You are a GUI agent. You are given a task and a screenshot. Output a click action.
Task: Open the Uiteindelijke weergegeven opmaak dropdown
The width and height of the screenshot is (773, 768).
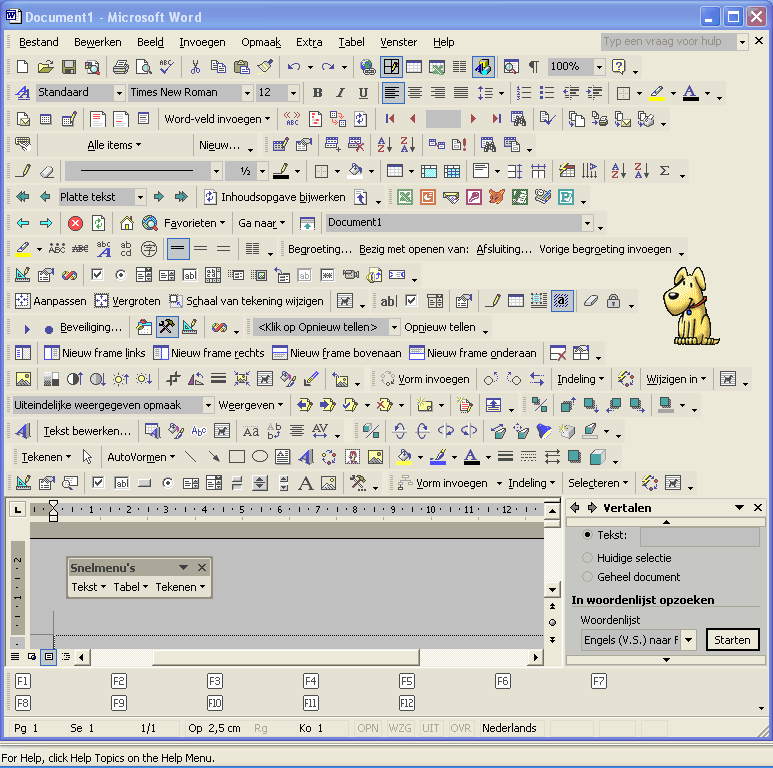click(x=209, y=405)
